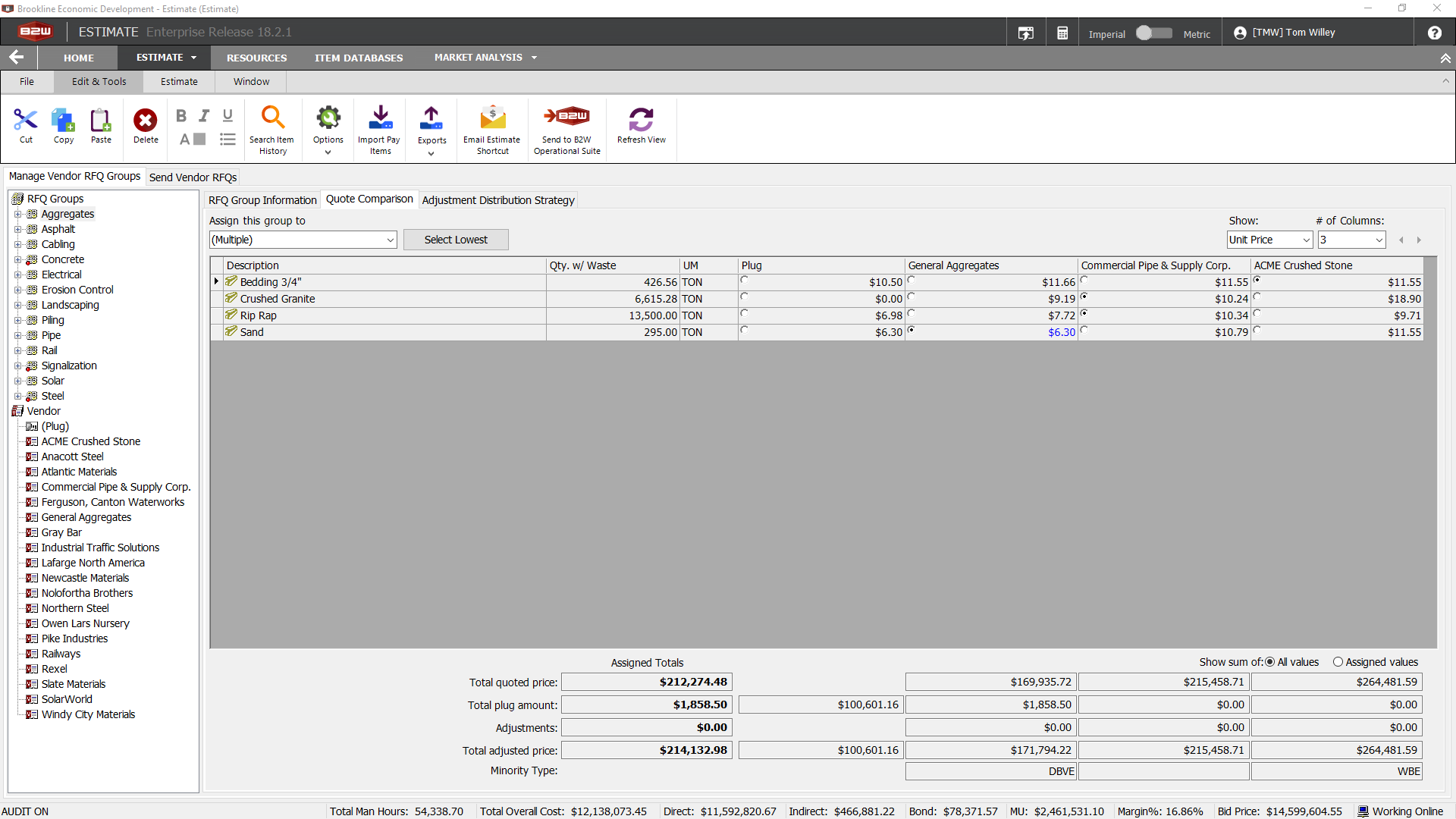Click next columns arrow button
Viewport: 1456px width, 819px height.
(x=1419, y=240)
